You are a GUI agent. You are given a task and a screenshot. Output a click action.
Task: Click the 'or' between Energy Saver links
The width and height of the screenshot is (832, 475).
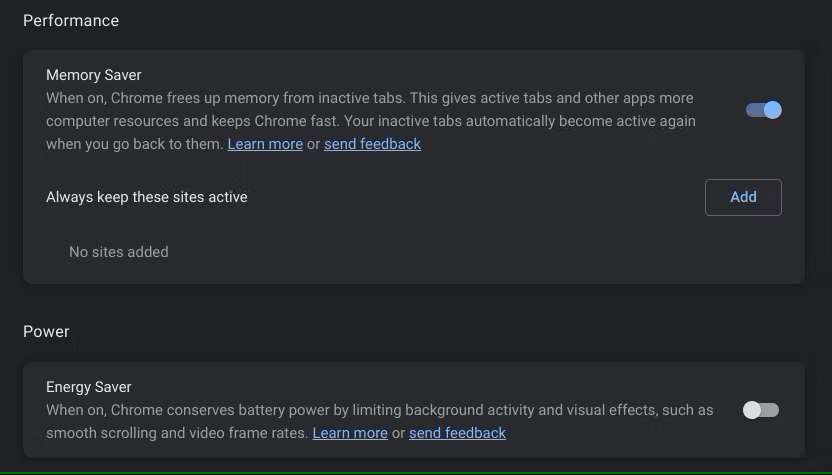pyautogui.click(x=398, y=433)
